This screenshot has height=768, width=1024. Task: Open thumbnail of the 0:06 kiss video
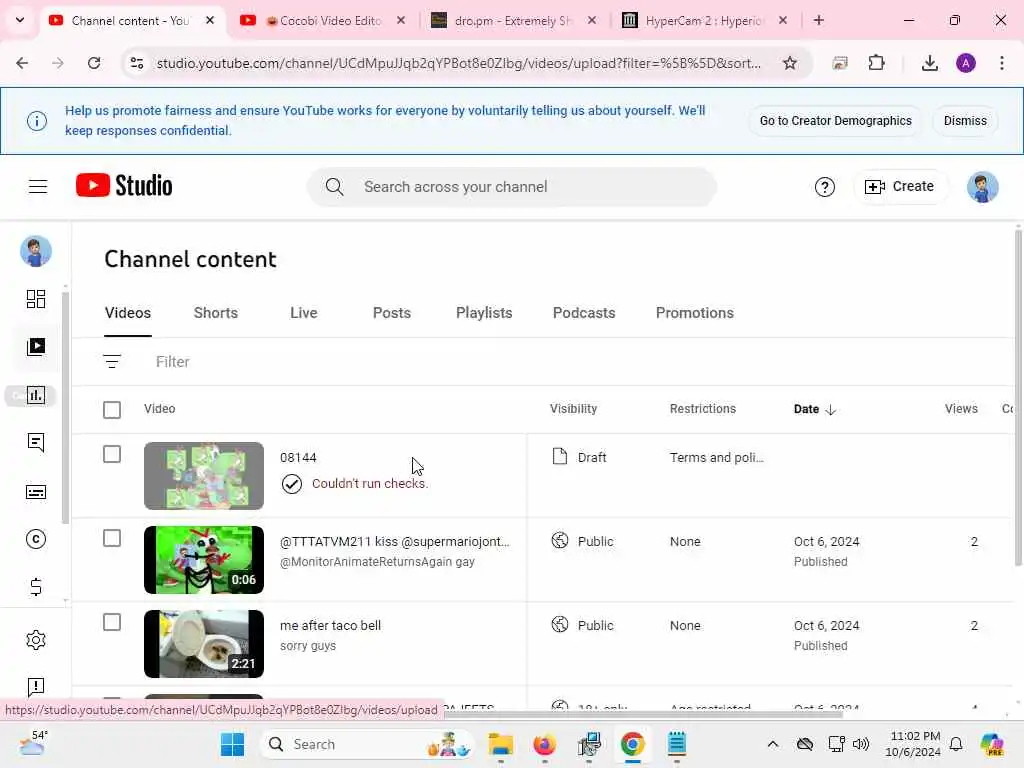[x=204, y=560]
